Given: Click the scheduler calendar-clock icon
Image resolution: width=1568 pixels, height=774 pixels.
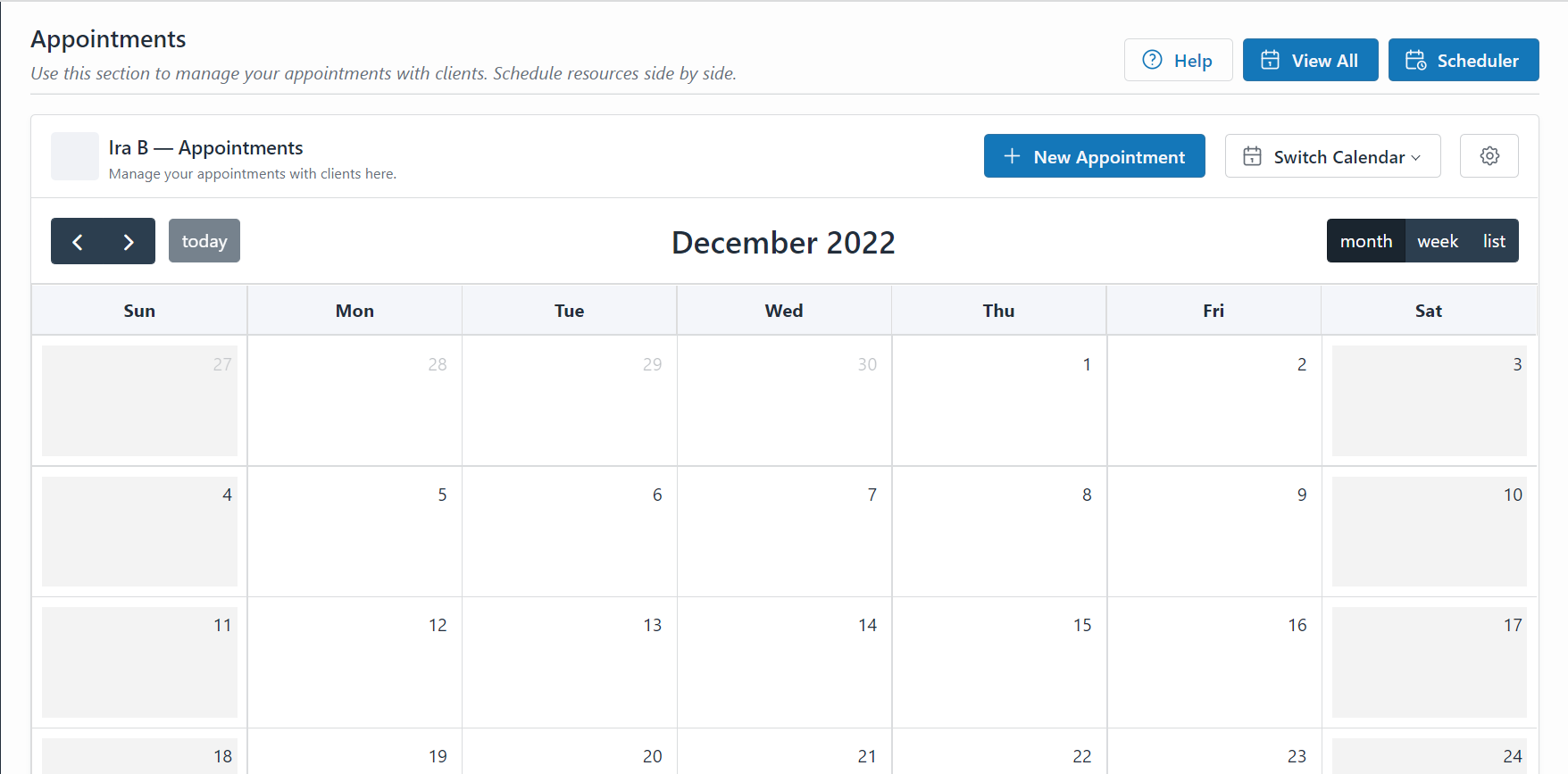Looking at the screenshot, I should coord(1416,60).
